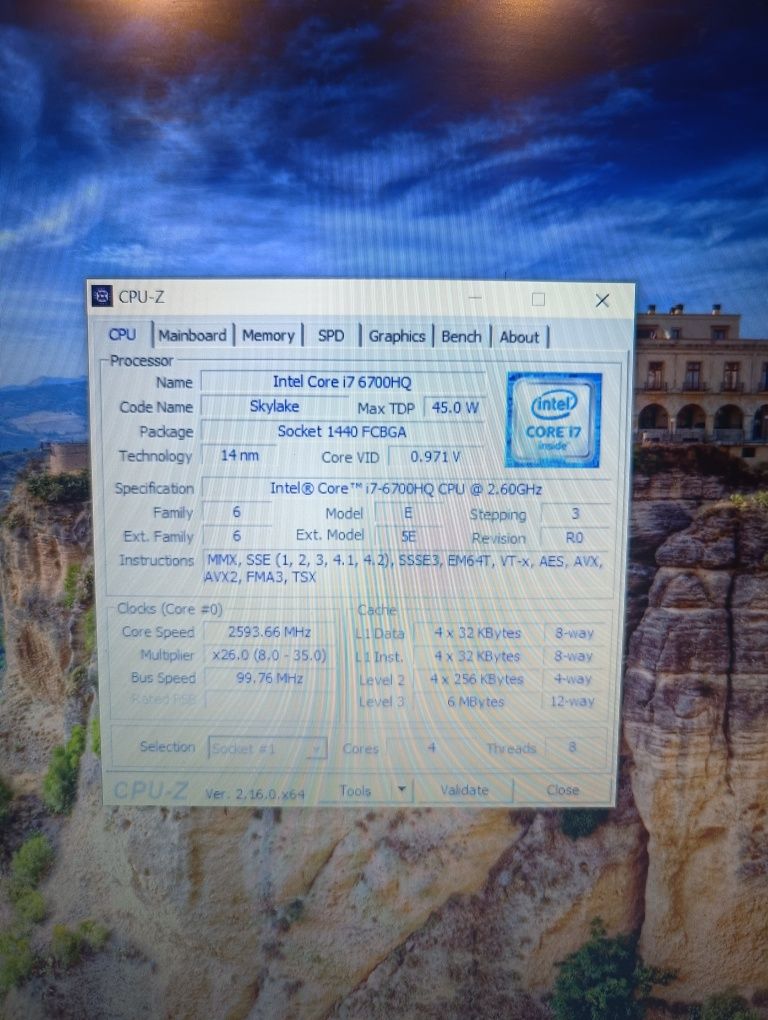Click the L1 Data value 4 x 32 KBytes
This screenshot has height=1020, width=768.
(x=477, y=633)
